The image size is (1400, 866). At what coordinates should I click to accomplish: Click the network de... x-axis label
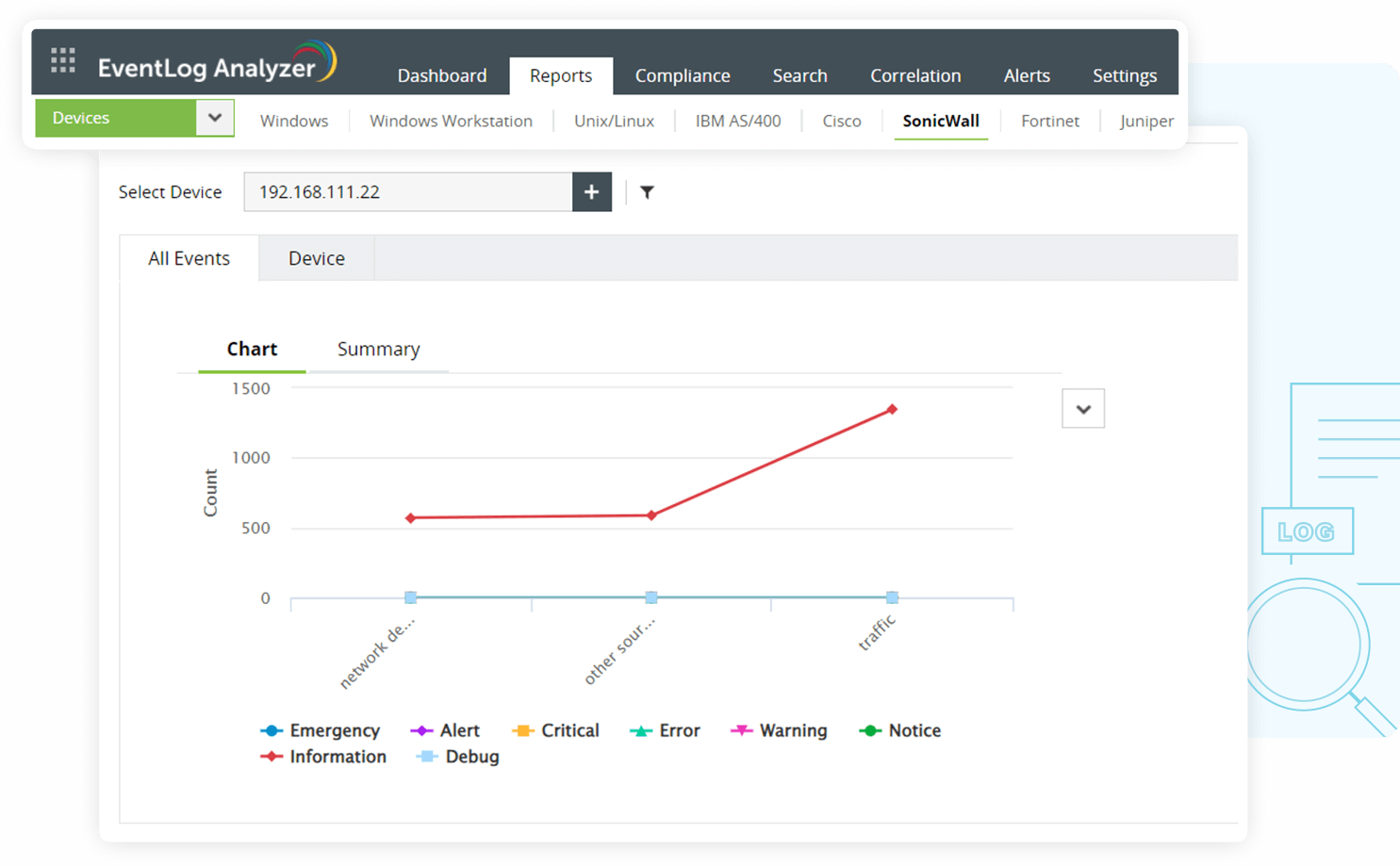(377, 653)
